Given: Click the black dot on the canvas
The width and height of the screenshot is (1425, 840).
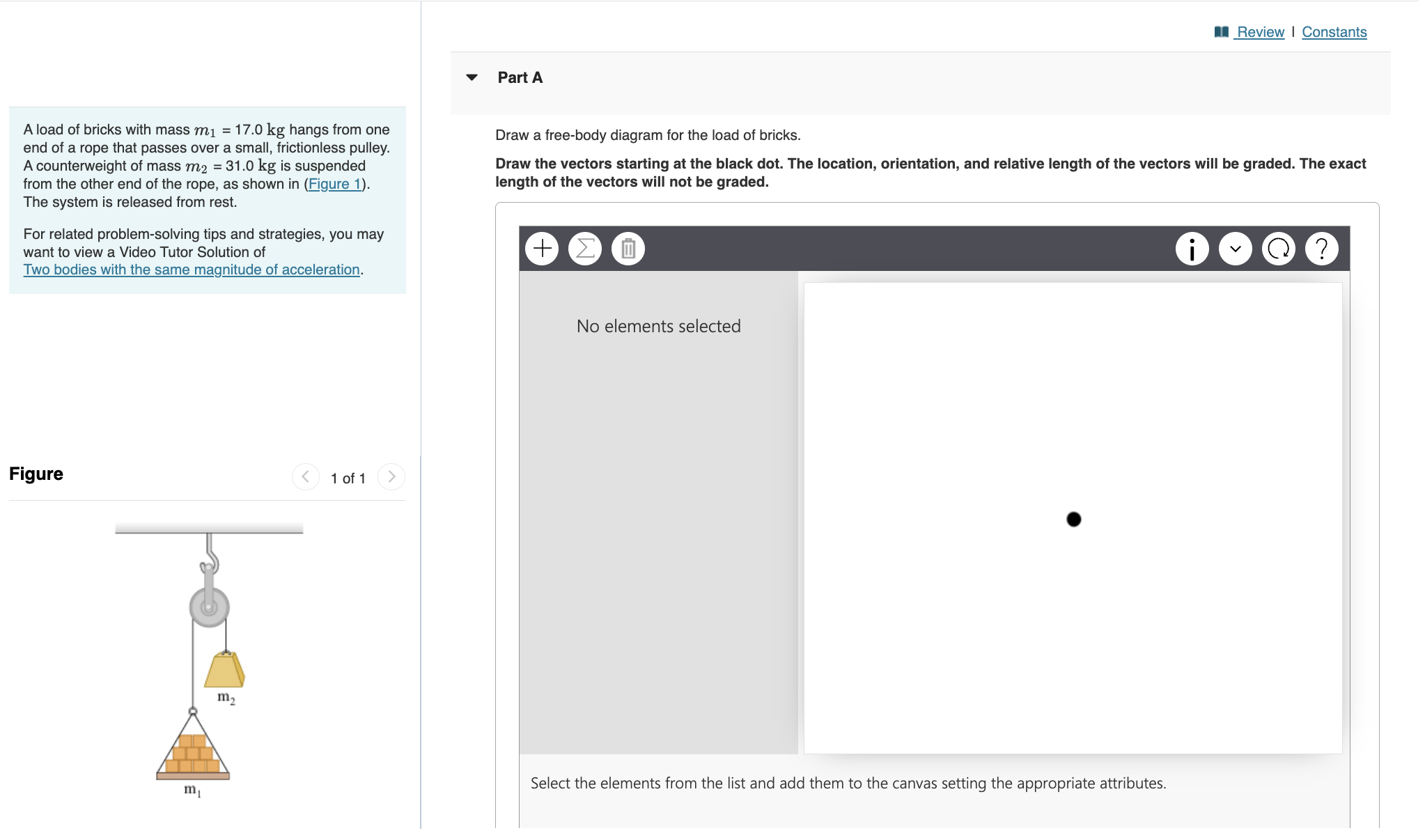Looking at the screenshot, I should pyautogui.click(x=1073, y=519).
